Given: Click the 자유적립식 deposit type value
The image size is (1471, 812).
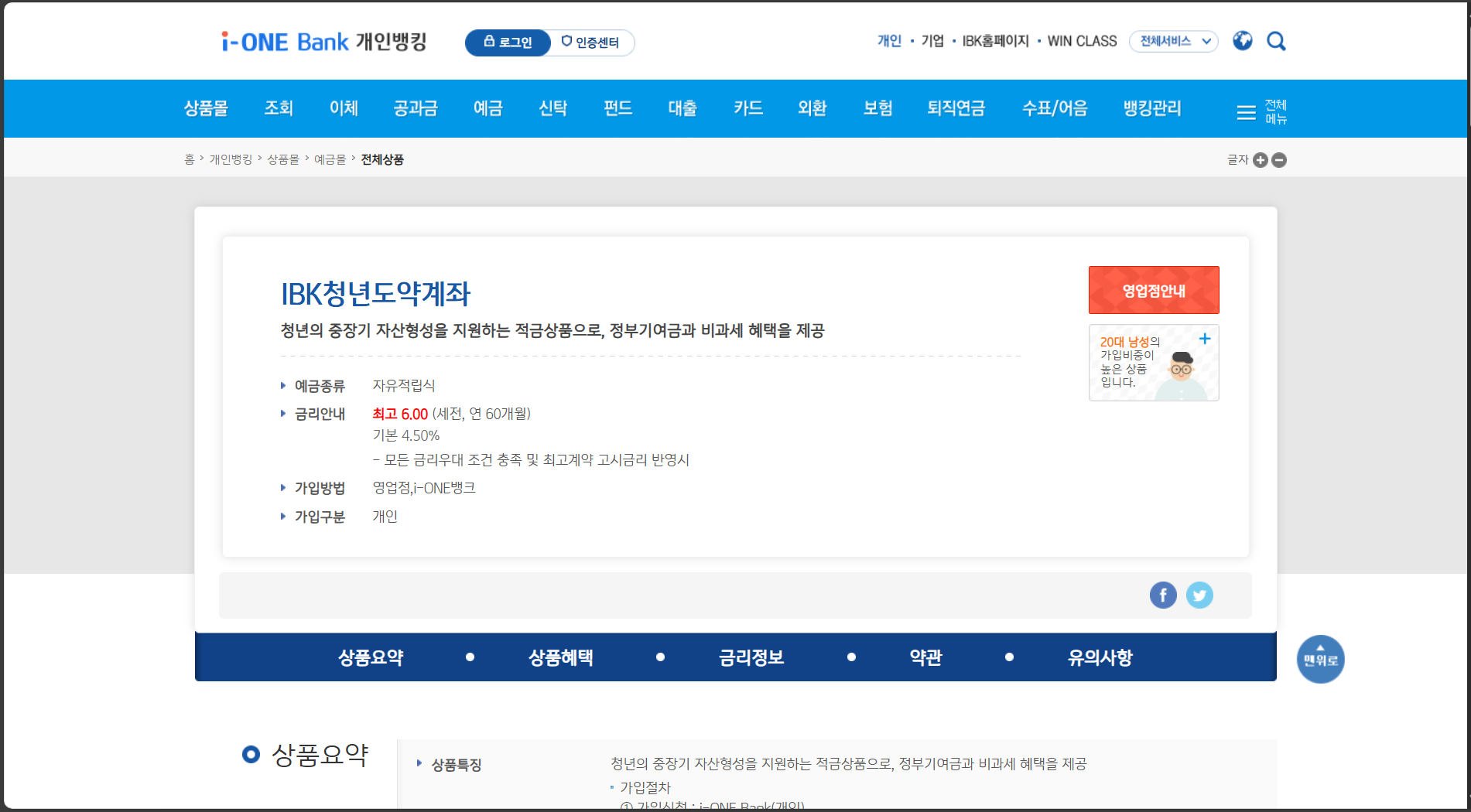Looking at the screenshot, I should click(404, 385).
